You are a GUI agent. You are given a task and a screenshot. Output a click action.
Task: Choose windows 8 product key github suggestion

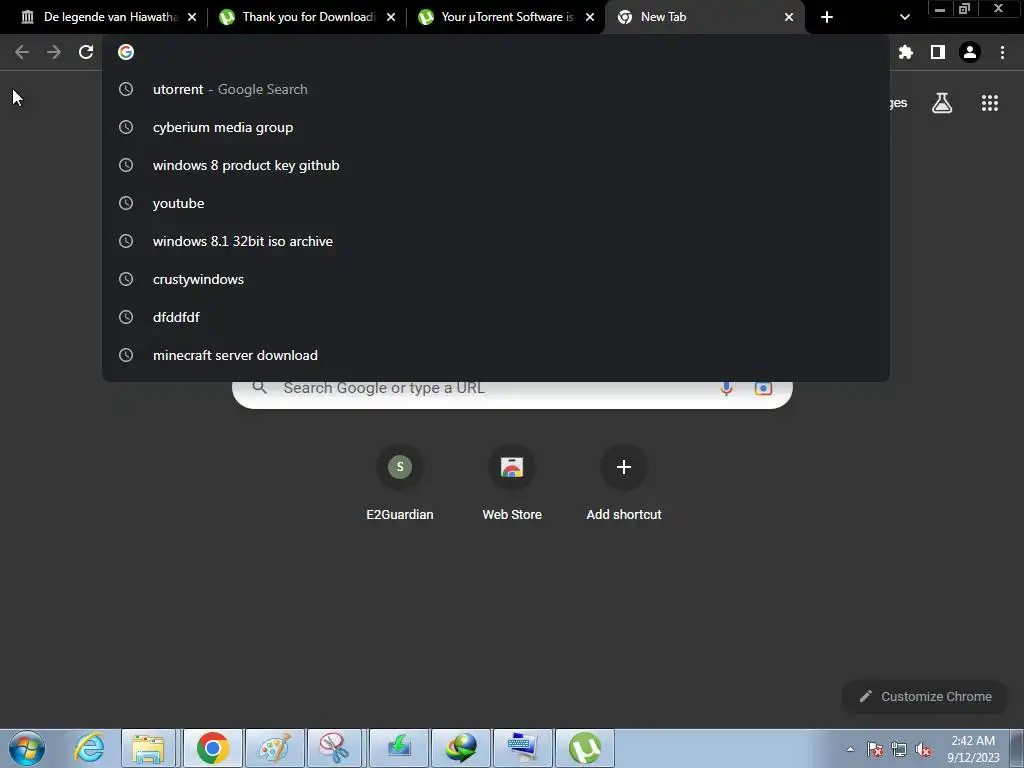tap(496, 165)
